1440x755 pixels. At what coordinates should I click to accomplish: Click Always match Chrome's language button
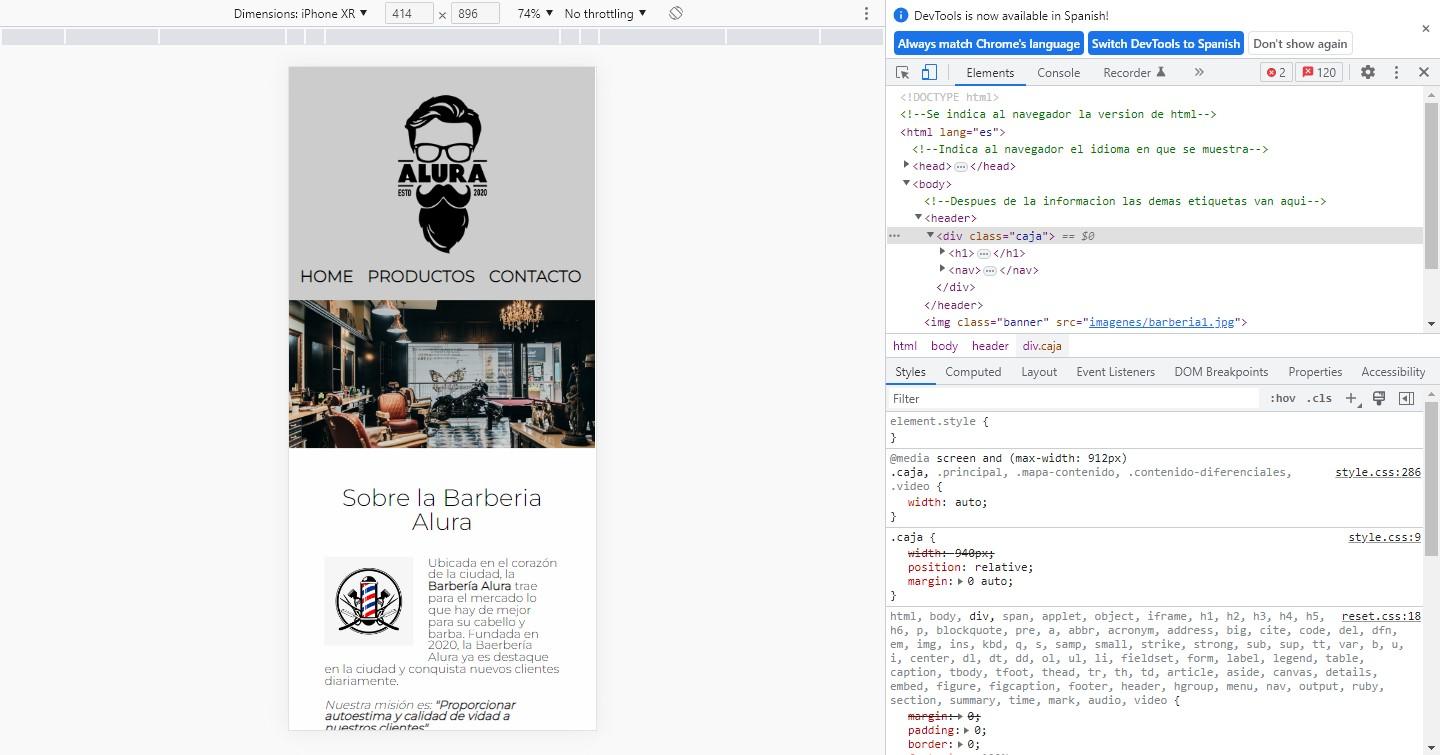(989, 43)
